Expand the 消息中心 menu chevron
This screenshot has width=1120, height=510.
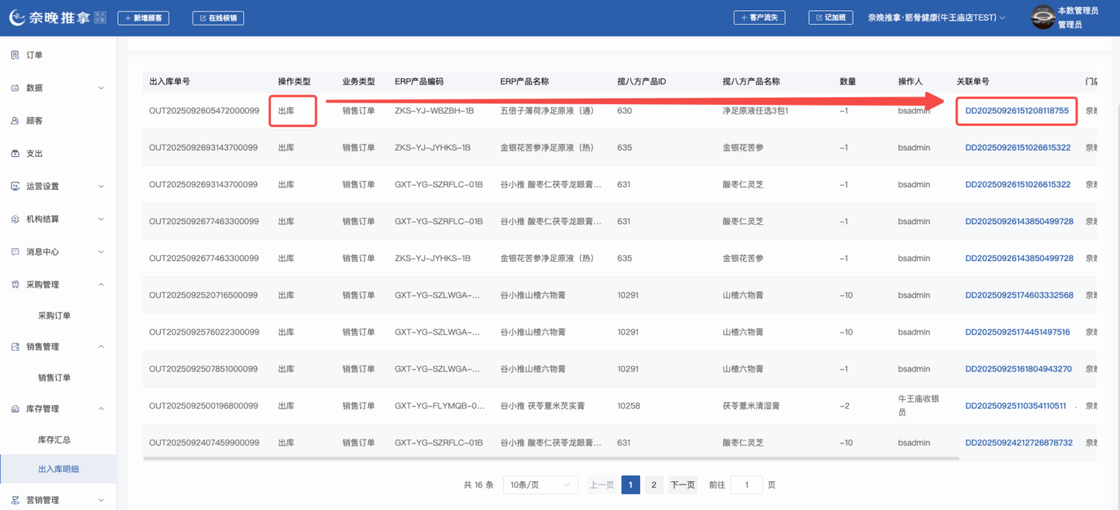pyautogui.click(x=101, y=251)
